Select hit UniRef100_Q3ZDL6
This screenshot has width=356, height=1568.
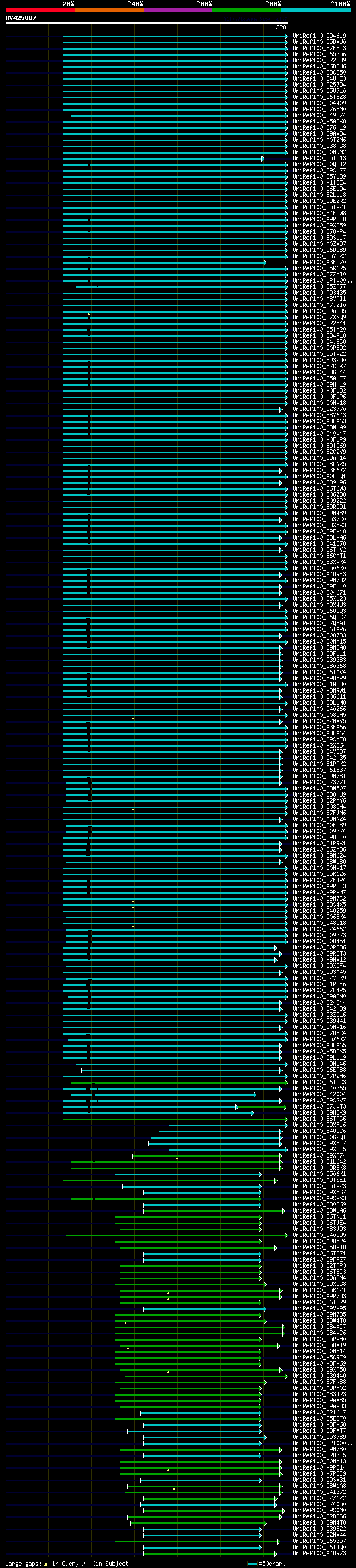coord(319,1015)
